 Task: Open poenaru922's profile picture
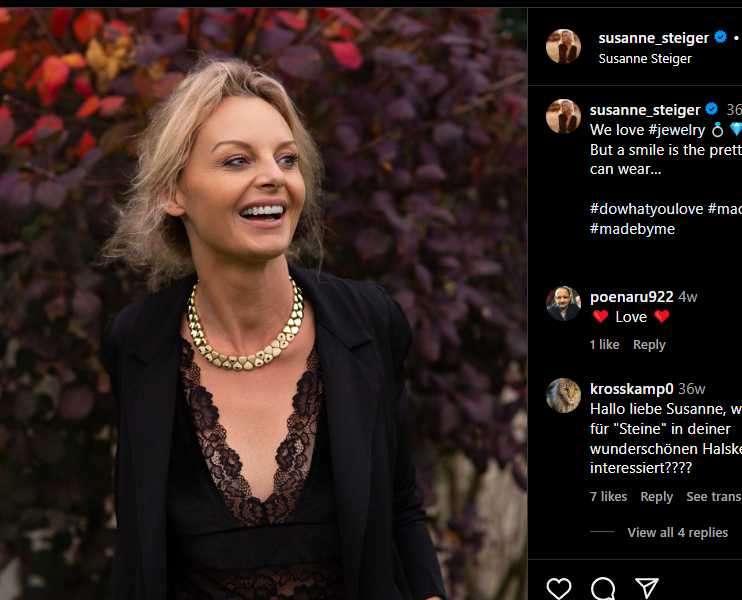pos(563,303)
